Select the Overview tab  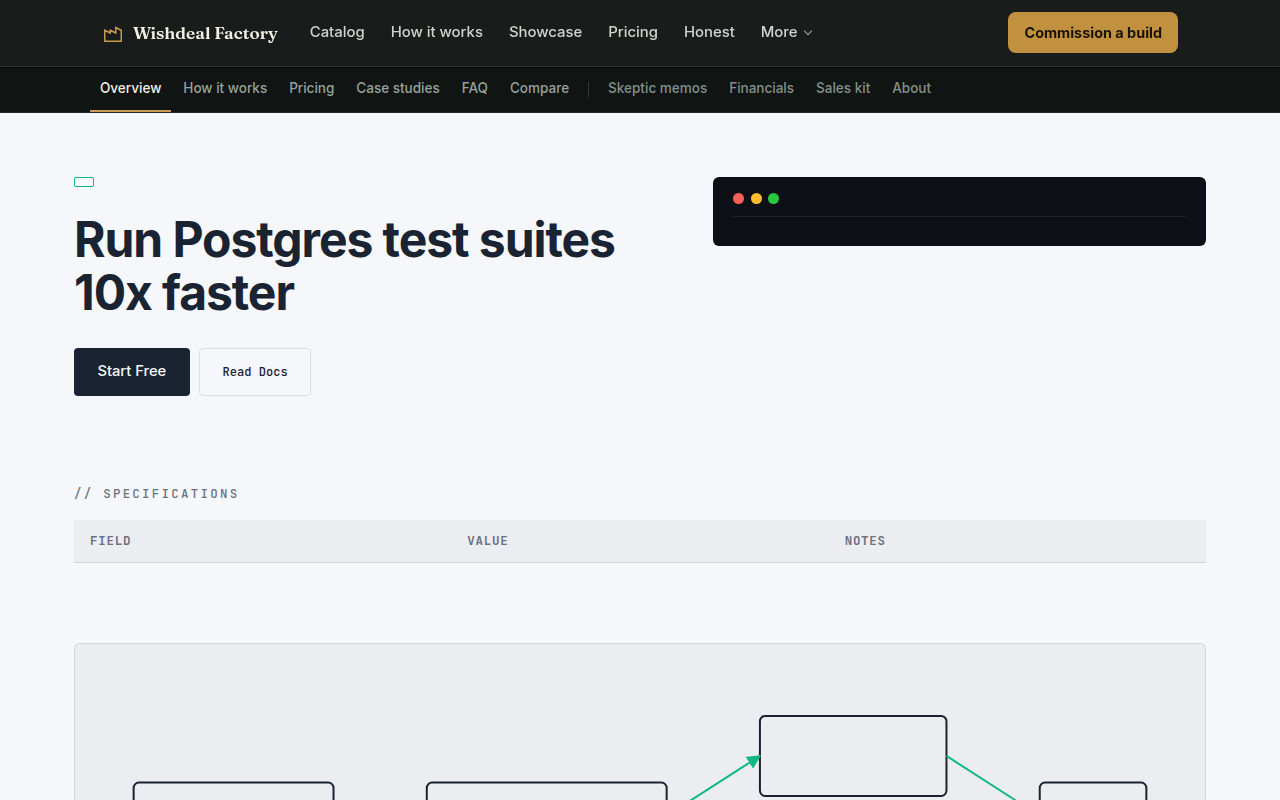(130, 88)
